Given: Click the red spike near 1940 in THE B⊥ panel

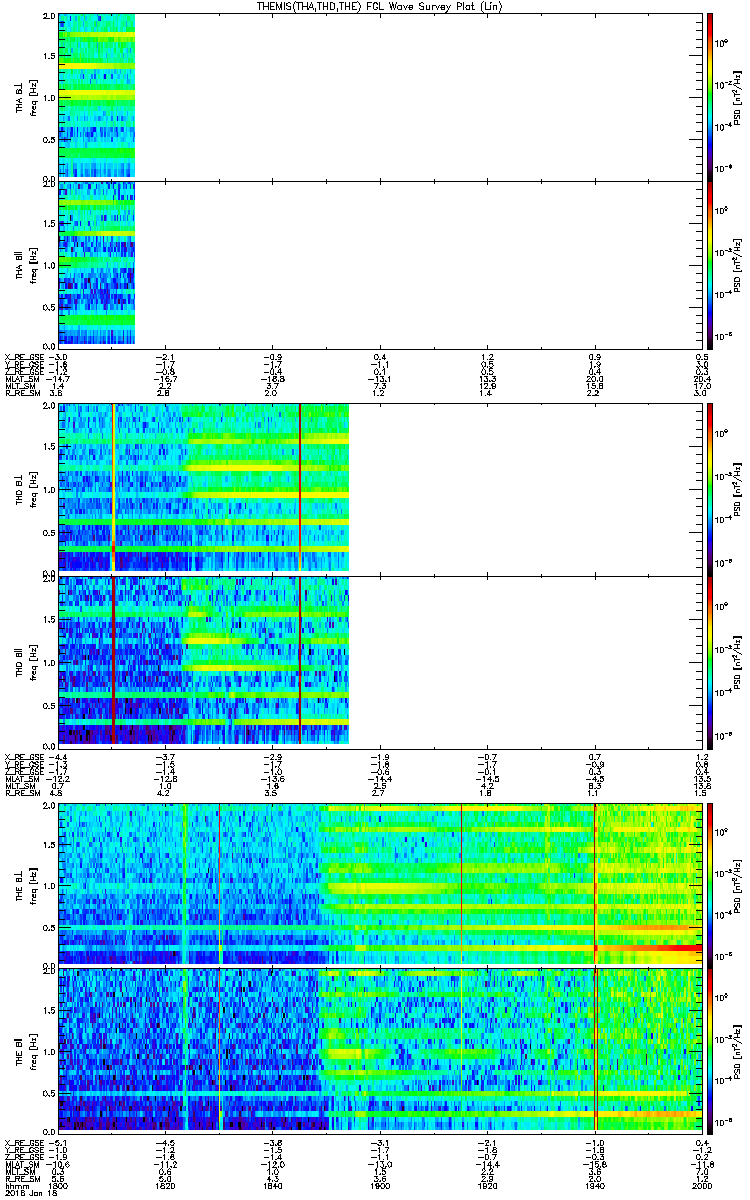Looking at the screenshot, I should click(x=595, y=882).
